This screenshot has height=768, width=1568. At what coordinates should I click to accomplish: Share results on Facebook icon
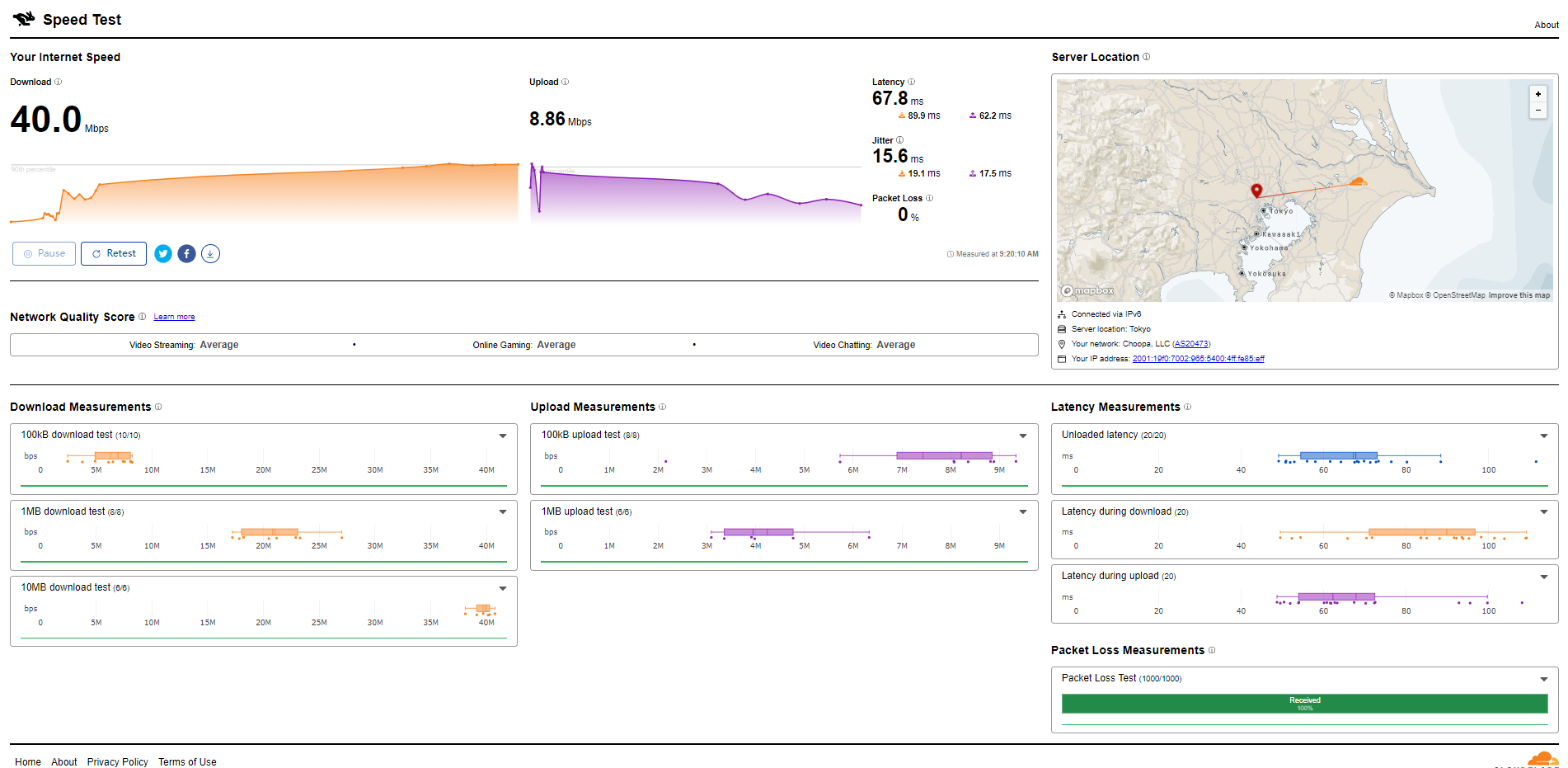(187, 254)
